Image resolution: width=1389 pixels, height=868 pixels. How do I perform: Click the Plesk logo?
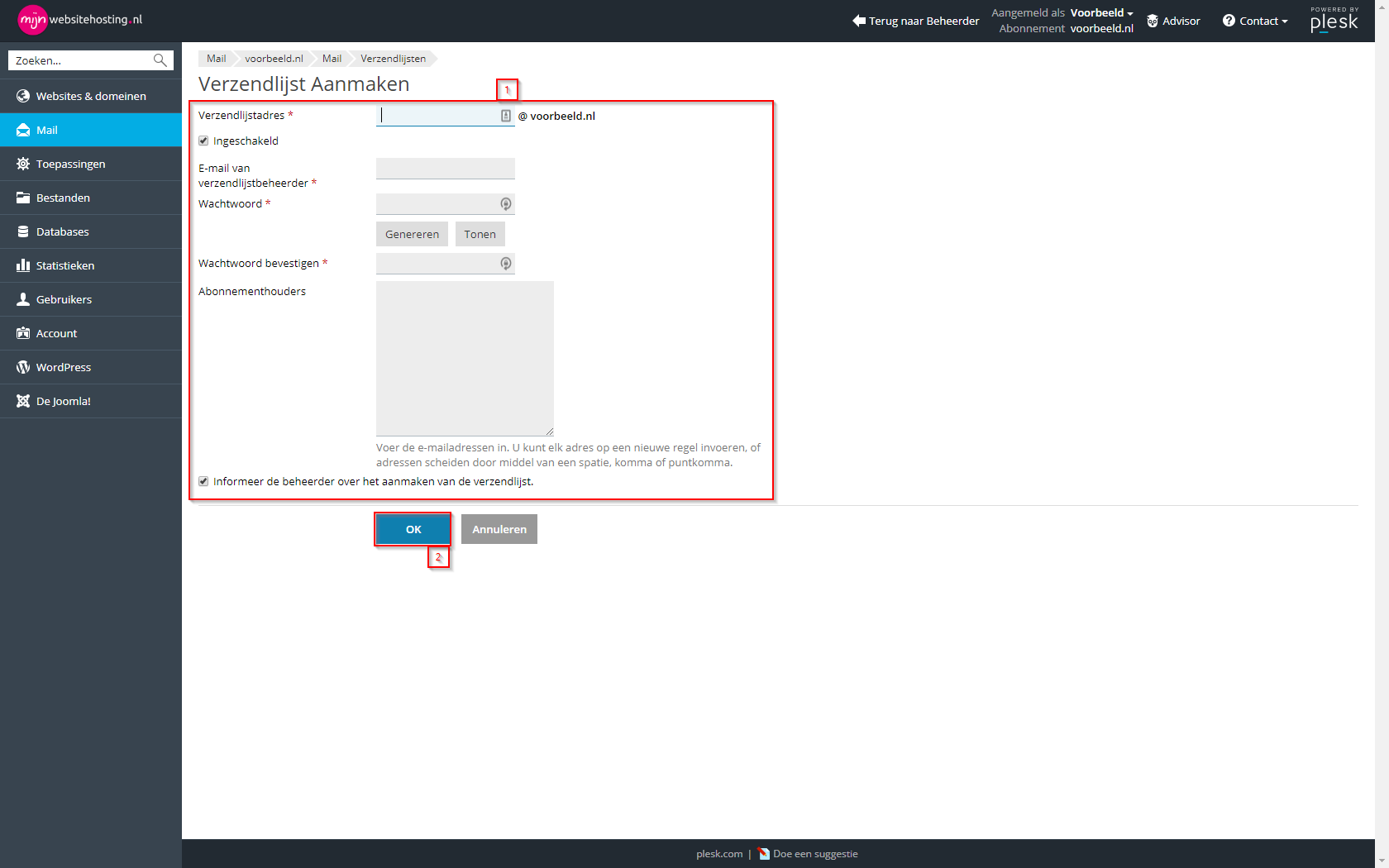coord(1334,20)
